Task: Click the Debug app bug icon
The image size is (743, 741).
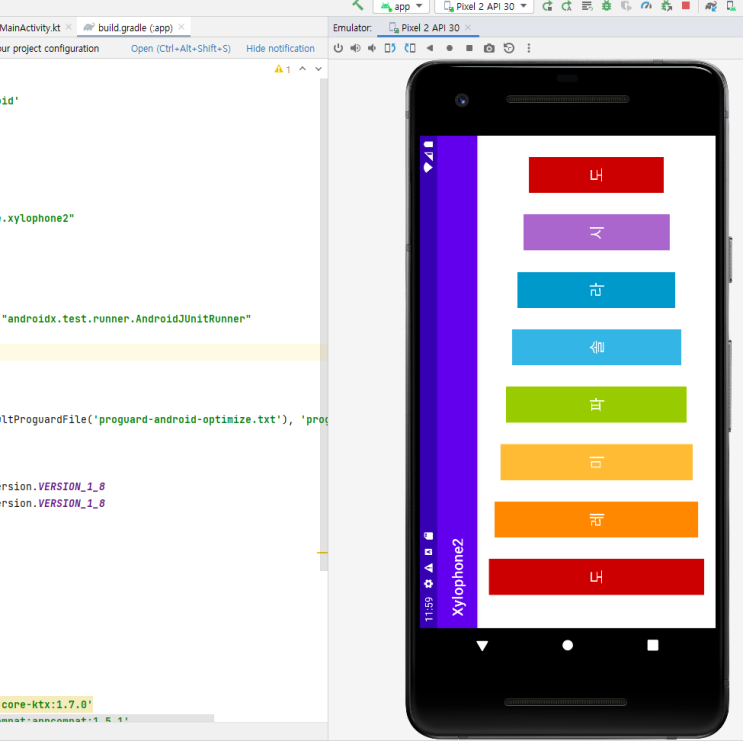Action: [x=607, y=6]
